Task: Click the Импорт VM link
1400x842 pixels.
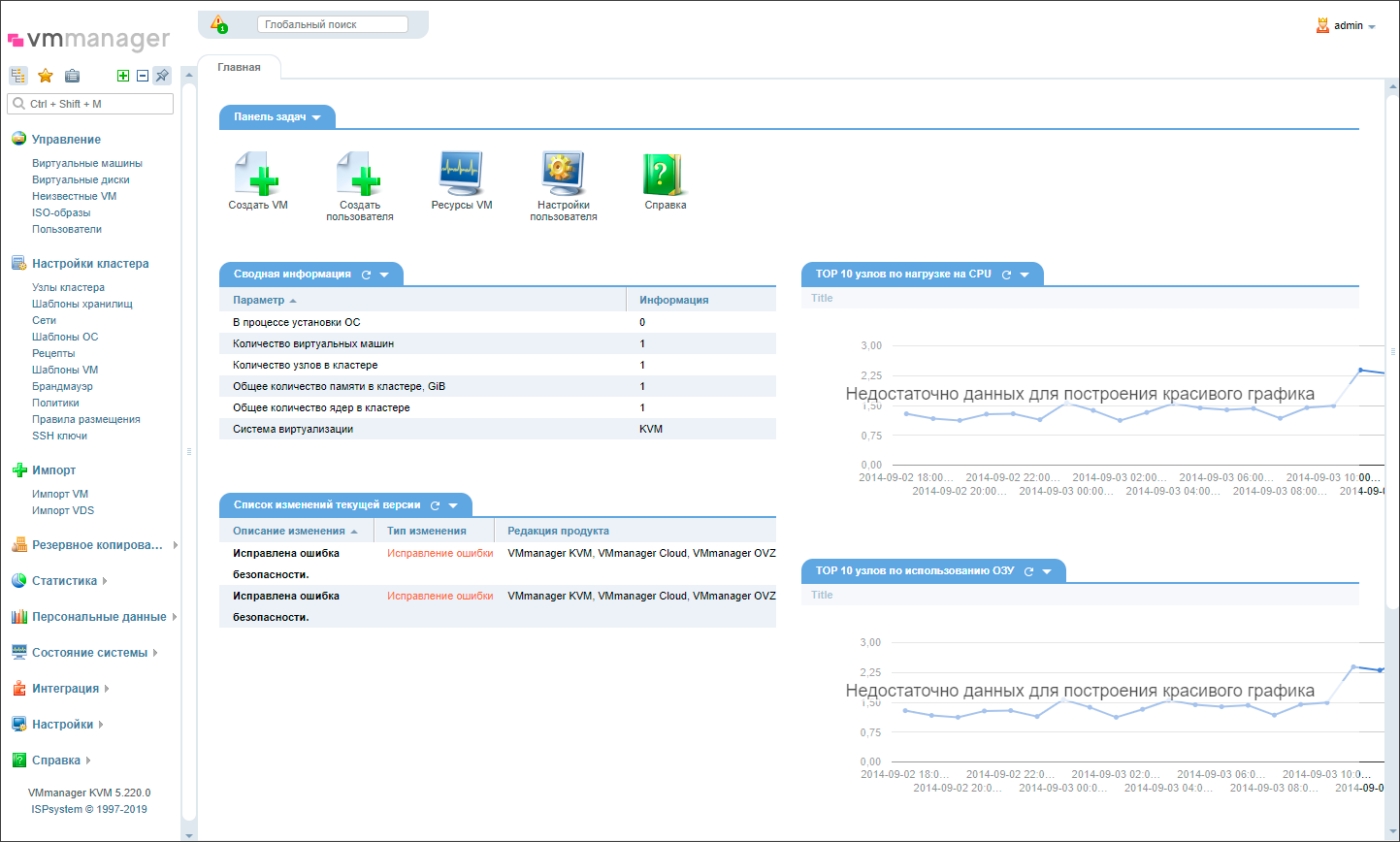Action: (60, 494)
